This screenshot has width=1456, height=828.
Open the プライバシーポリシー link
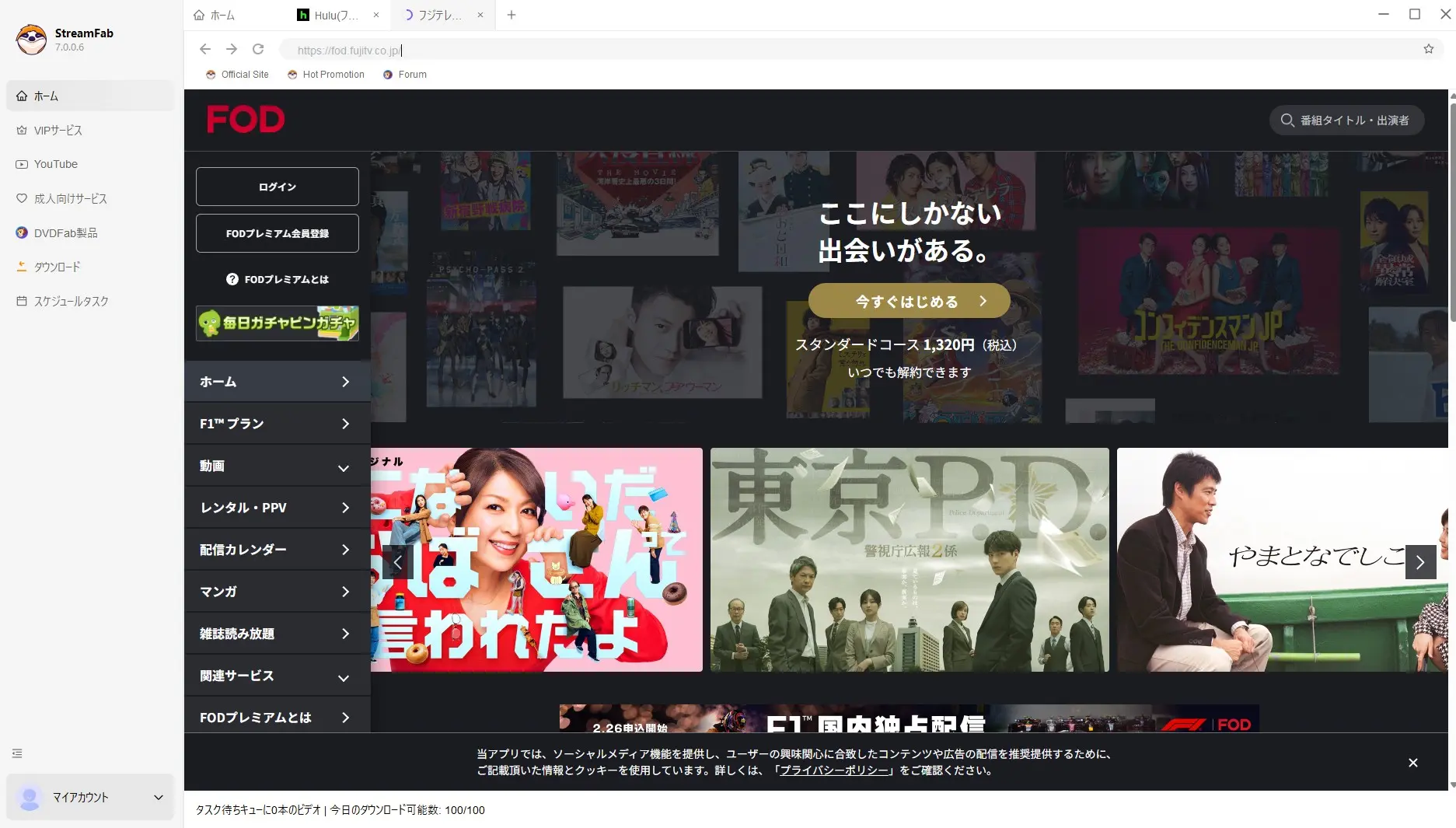pos(834,770)
